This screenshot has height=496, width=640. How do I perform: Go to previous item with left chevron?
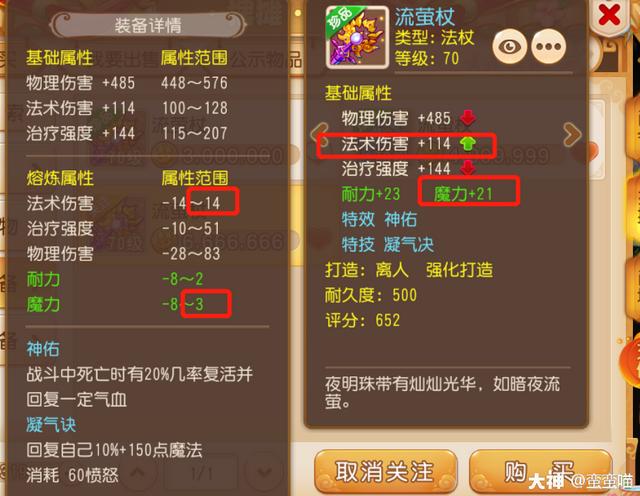[x=320, y=134]
